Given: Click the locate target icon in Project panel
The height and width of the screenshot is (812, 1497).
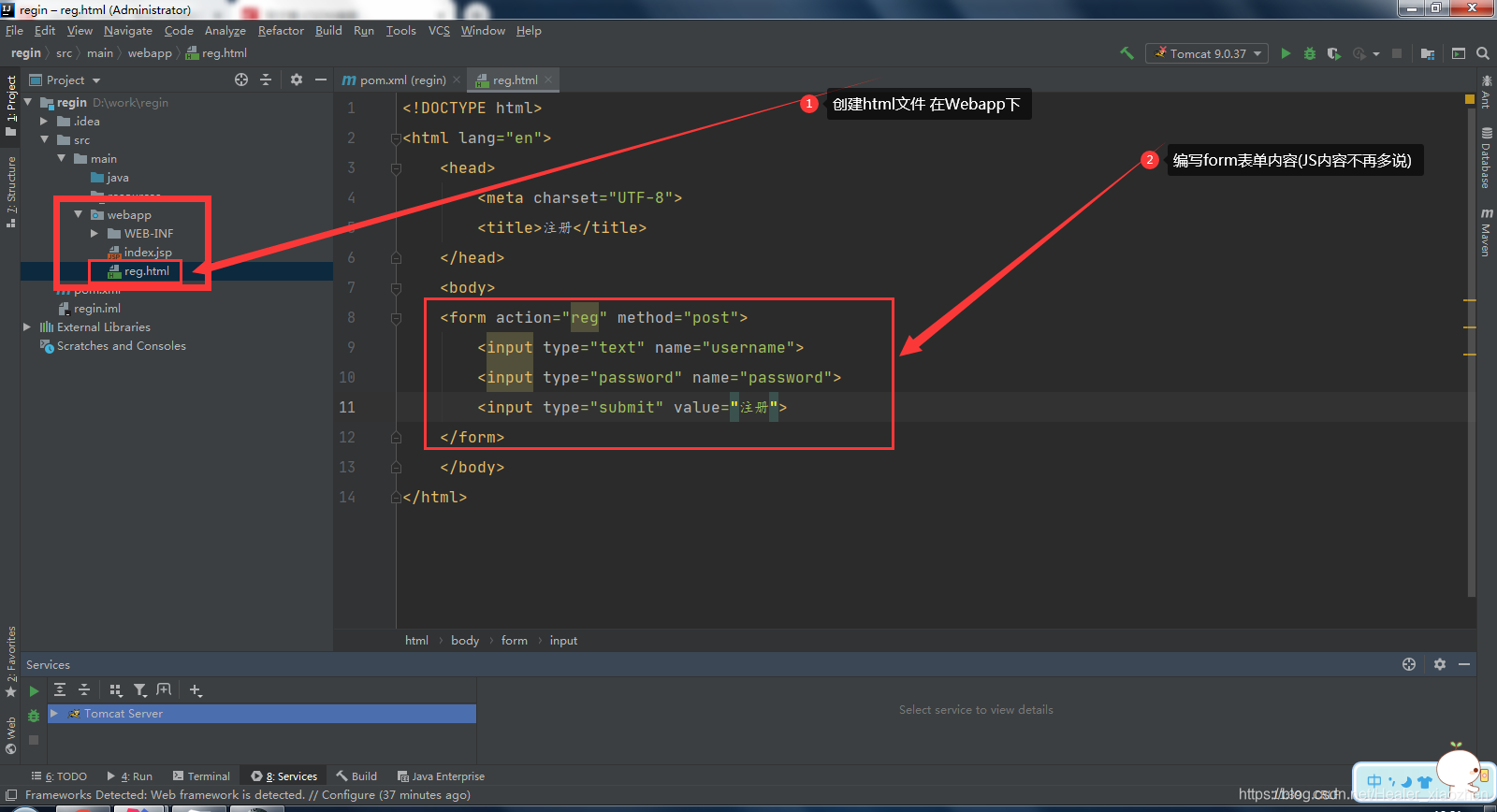Looking at the screenshot, I should 241,80.
